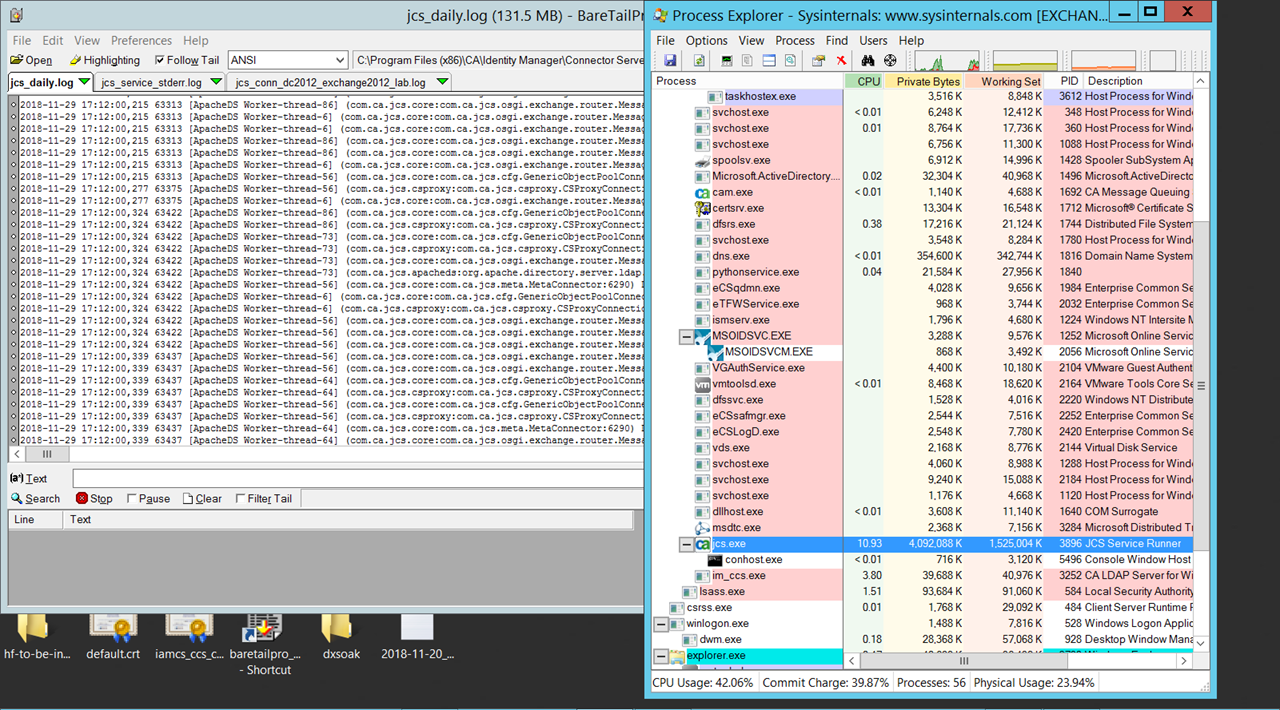
Task: Select the 2018-11-20_ desktop file
Action: [x=417, y=628]
